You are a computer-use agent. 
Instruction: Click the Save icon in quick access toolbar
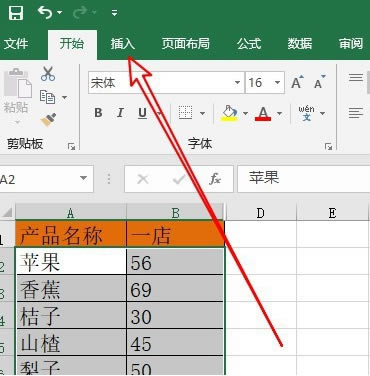(16, 13)
